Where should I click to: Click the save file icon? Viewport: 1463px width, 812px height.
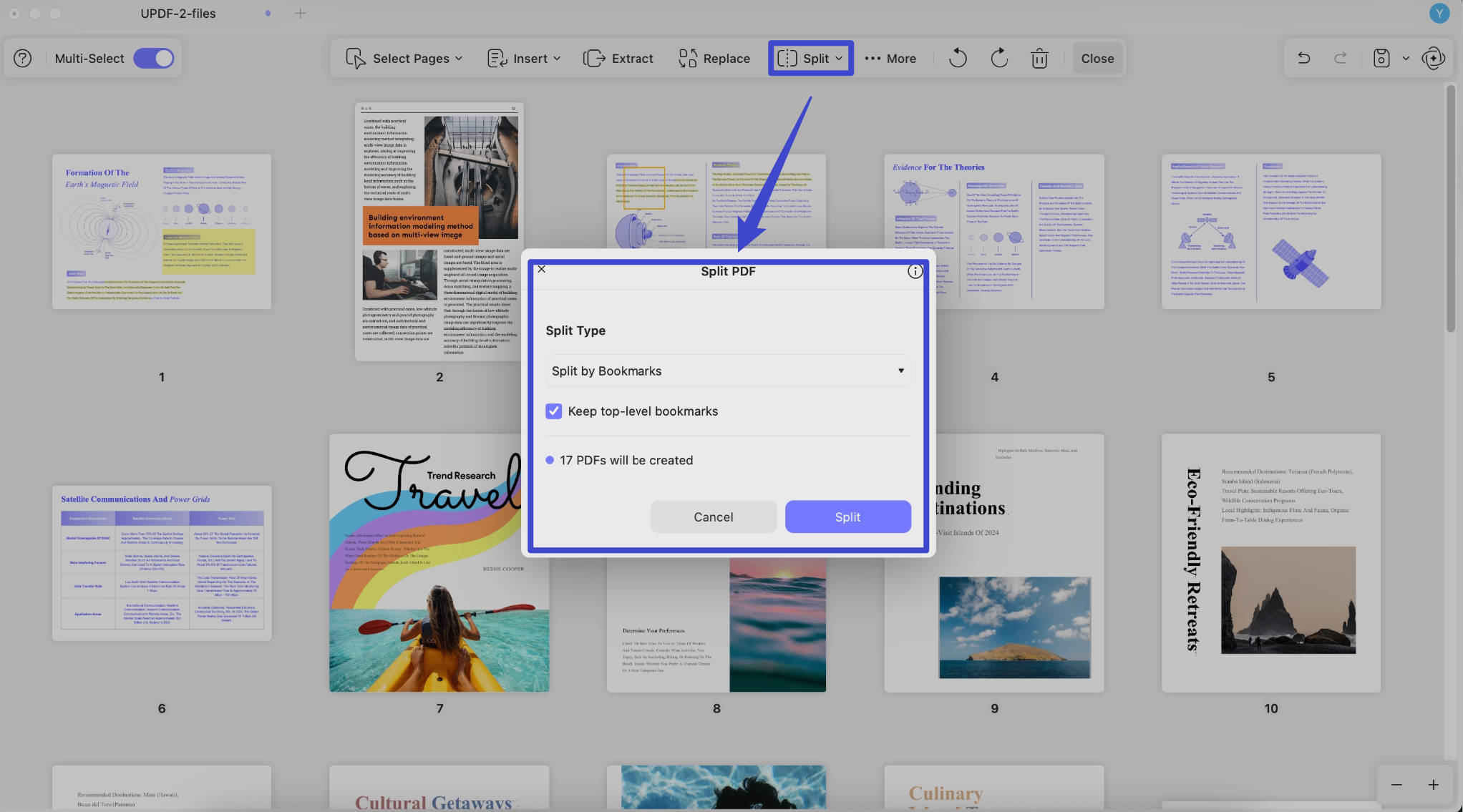pyautogui.click(x=1381, y=59)
